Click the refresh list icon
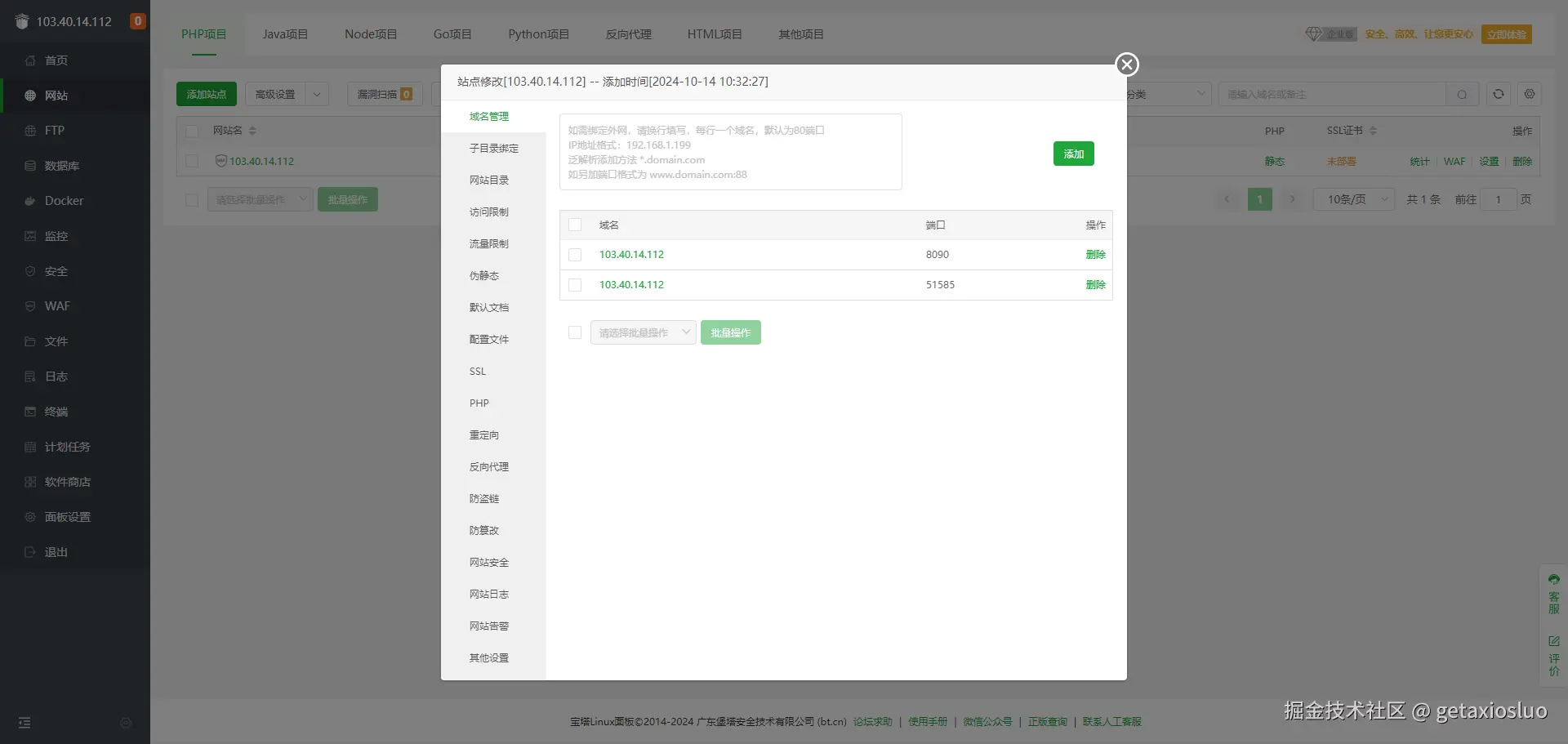This screenshot has height=744, width=1568. tap(1499, 94)
